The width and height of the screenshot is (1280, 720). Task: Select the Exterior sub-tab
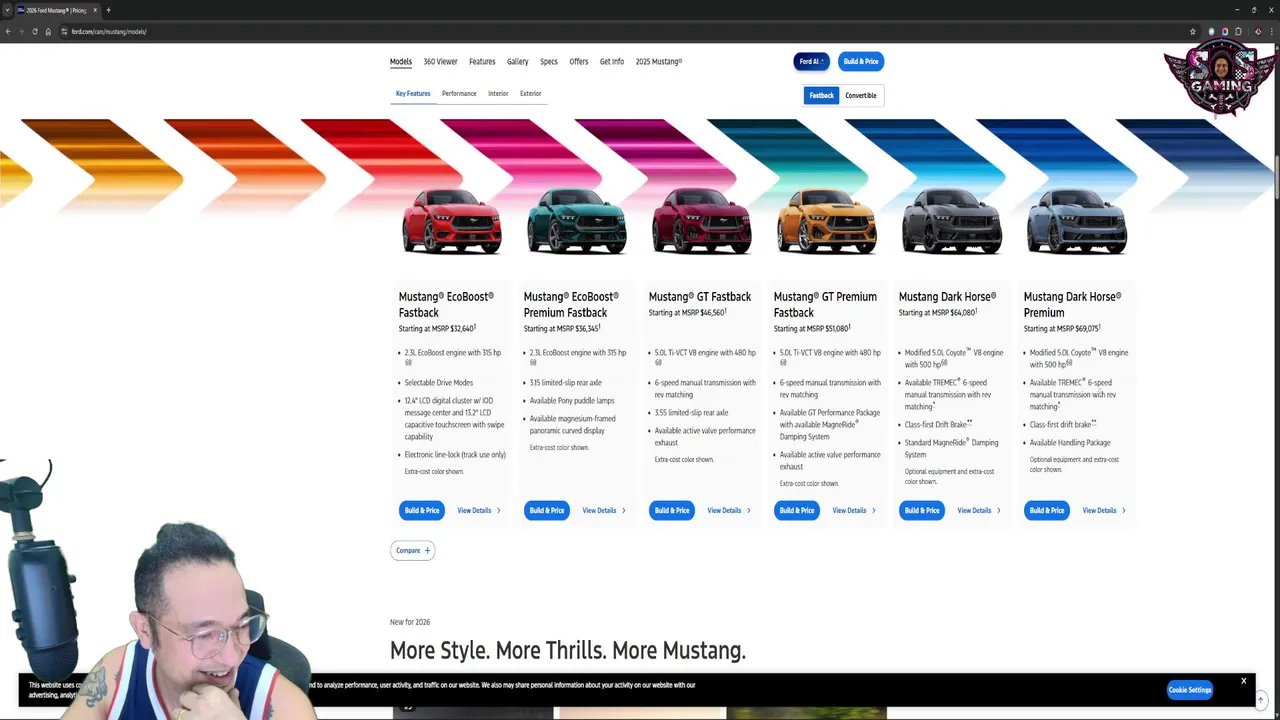tap(530, 94)
